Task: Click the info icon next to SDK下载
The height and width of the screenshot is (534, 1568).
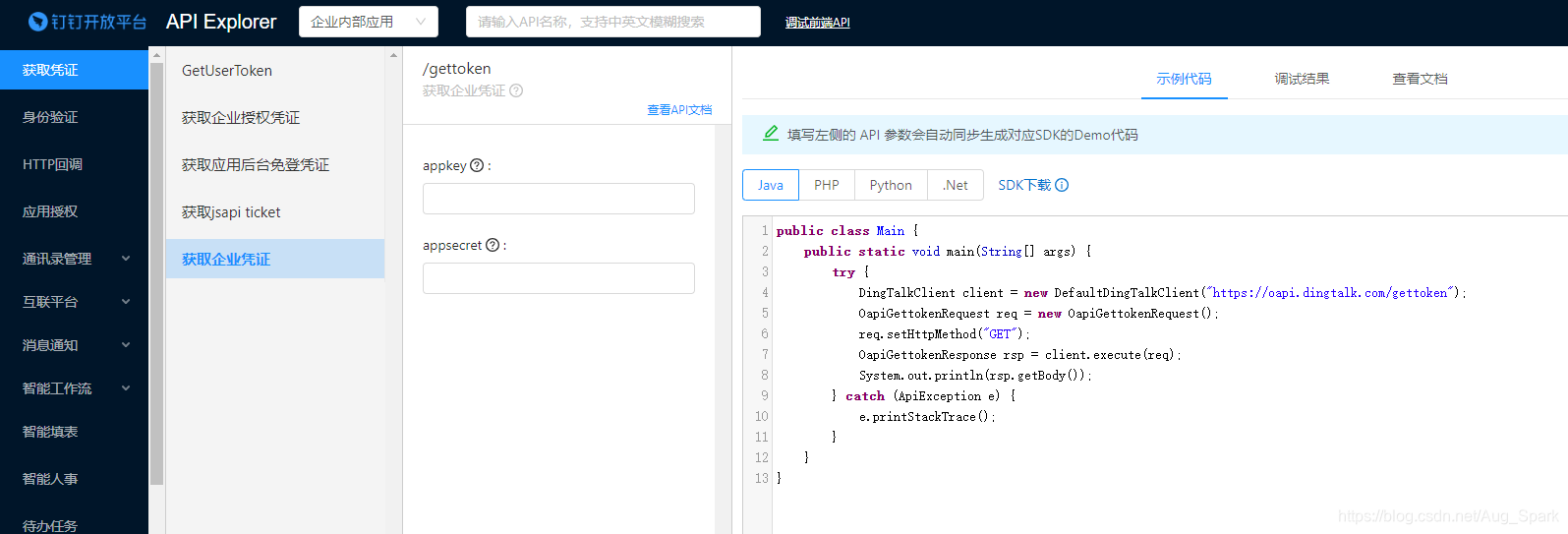Action: 1062,185
